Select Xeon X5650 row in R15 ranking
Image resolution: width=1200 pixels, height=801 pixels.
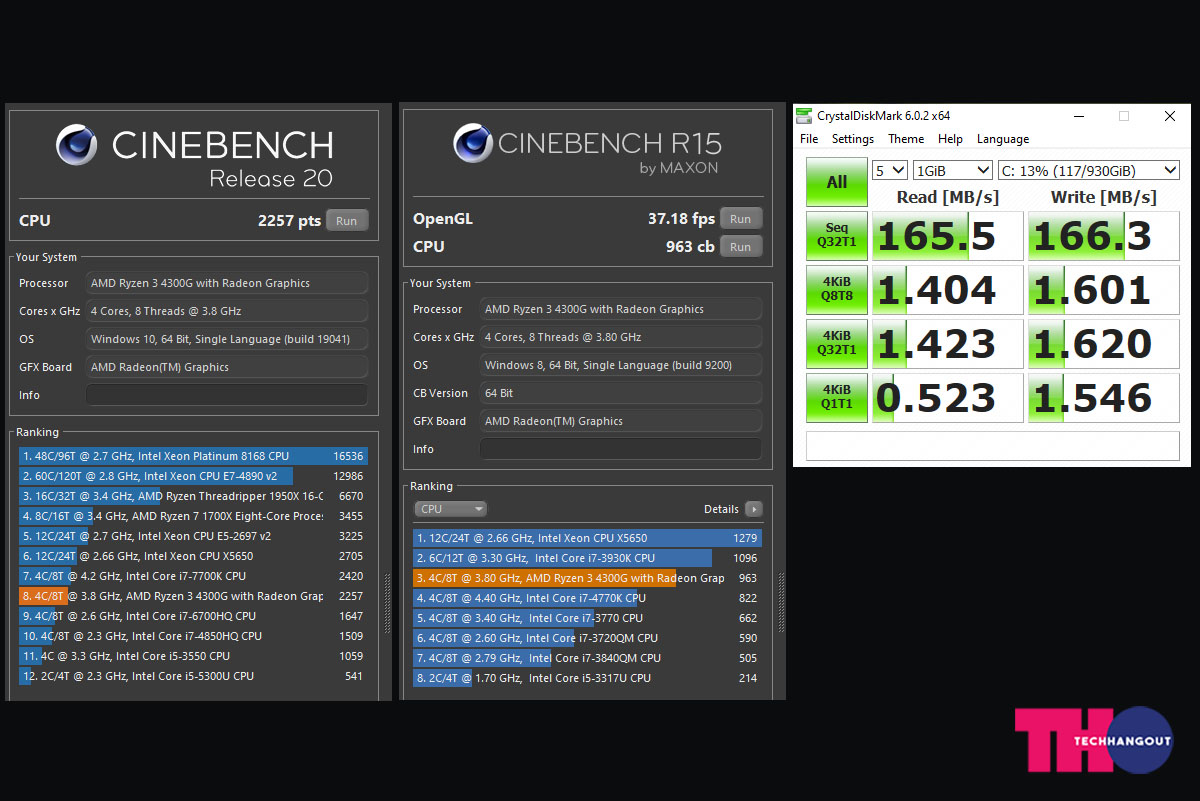[x=587, y=538]
